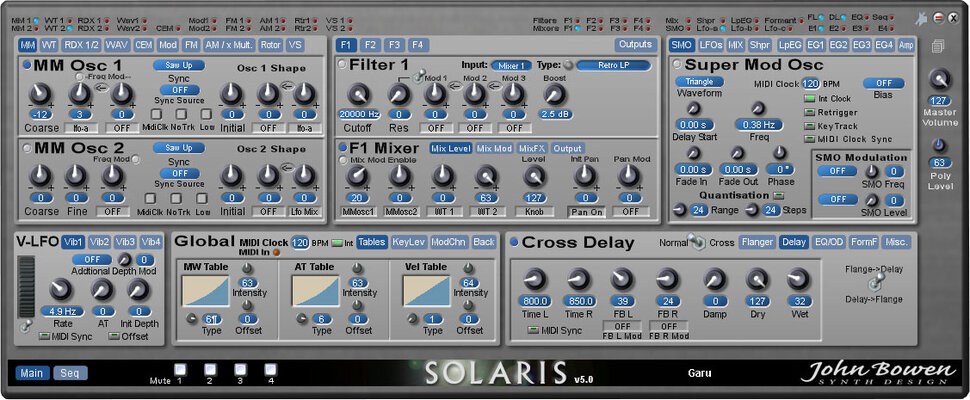Viewport: 970px width, 400px height.
Task: Open the Lfo Mix source selector
Action: click(306, 211)
